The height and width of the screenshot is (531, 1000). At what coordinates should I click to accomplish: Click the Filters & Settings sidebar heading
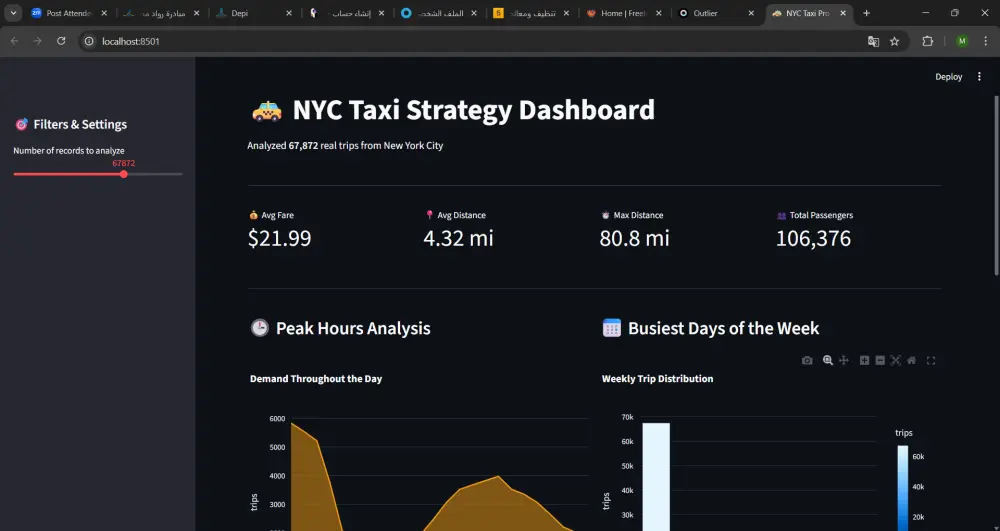pyautogui.click(x=80, y=124)
